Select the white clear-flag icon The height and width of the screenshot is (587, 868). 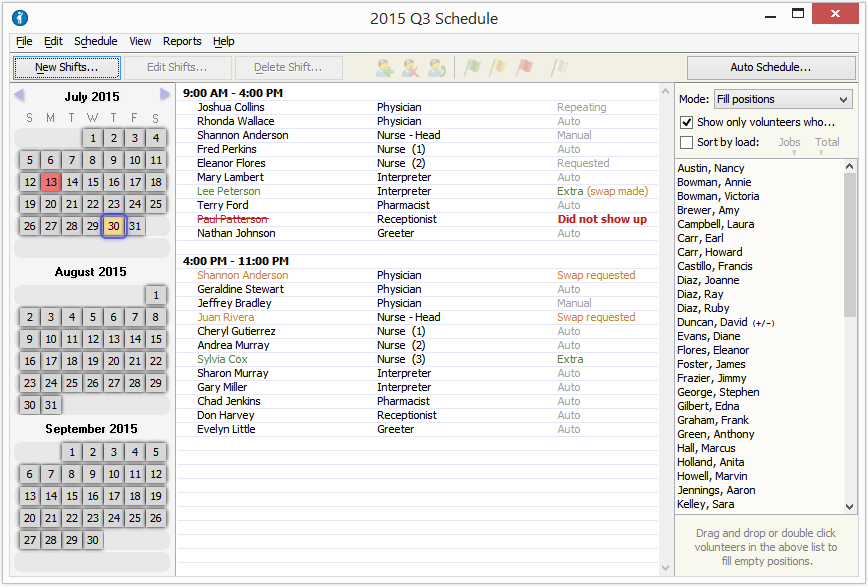tap(558, 67)
